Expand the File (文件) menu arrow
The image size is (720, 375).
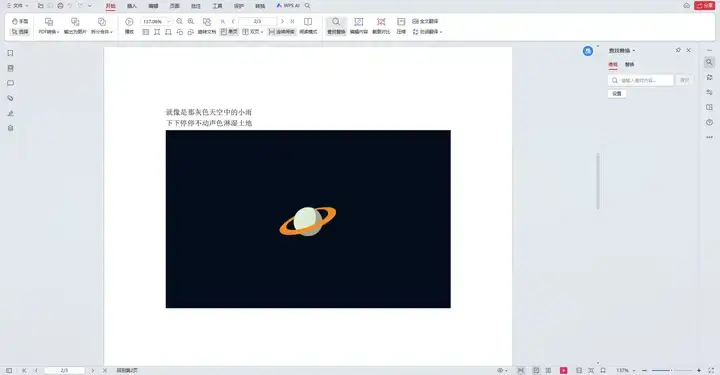(27, 6)
